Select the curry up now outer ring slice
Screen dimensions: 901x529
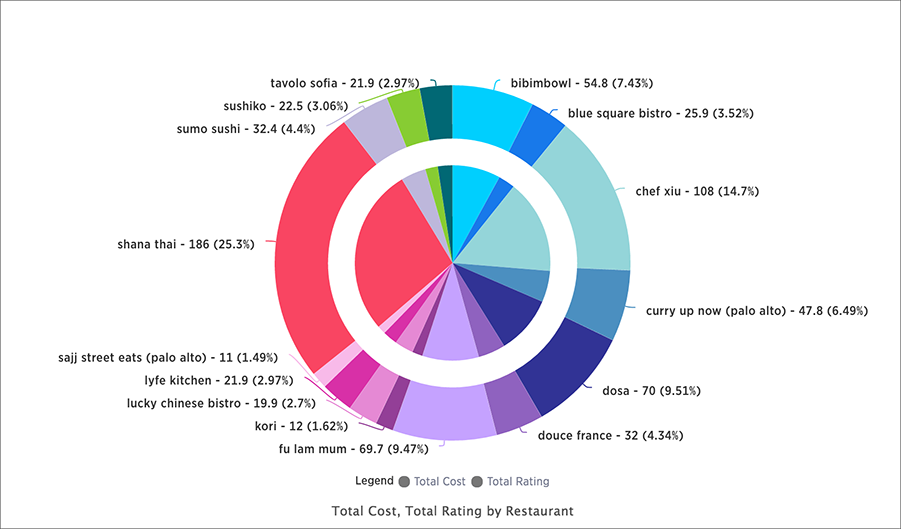[x=600, y=303]
